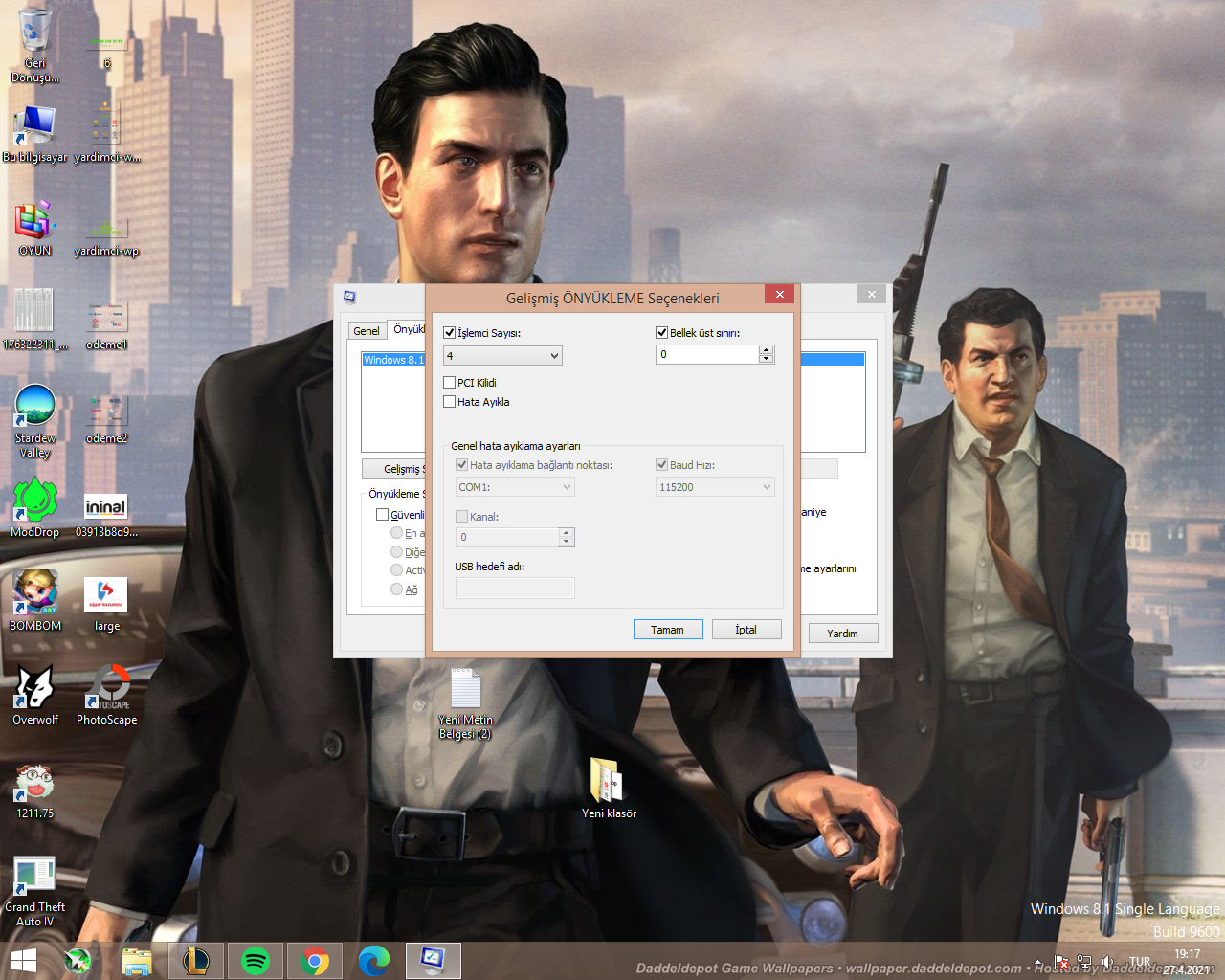
Task: Confirm with the Tamam button
Action: pyautogui.click(x=668, y=630)
